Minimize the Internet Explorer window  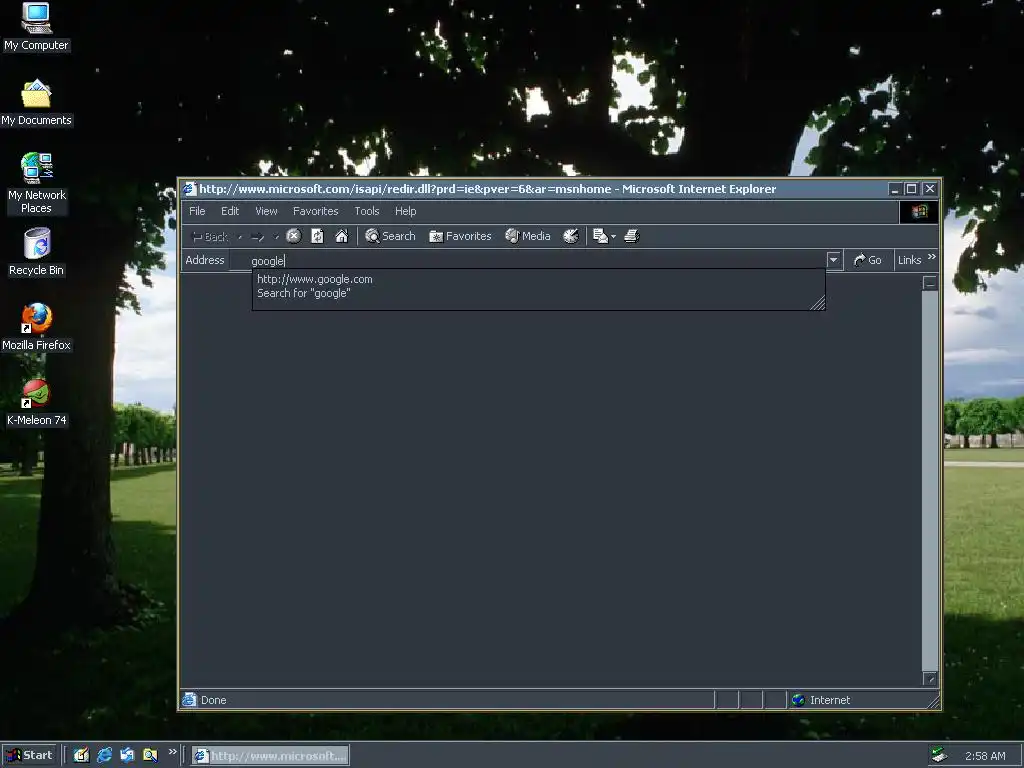coord(895,189)
